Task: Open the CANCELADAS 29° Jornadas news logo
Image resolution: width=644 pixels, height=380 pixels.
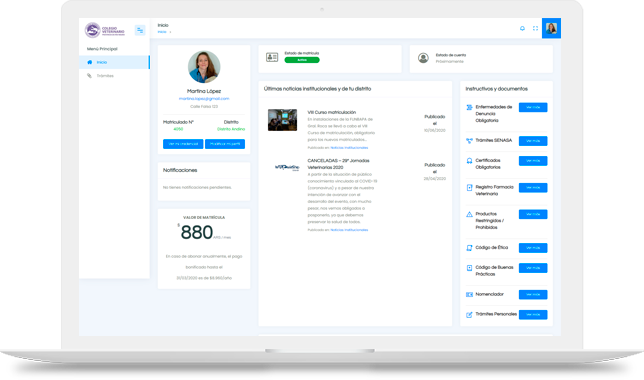Action: (x=287, y=167)
